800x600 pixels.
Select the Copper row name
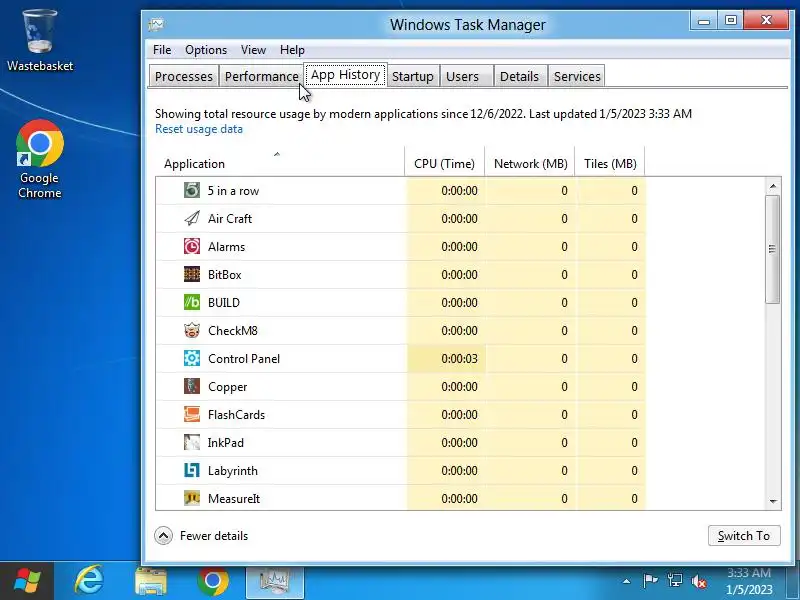point(228,387)
